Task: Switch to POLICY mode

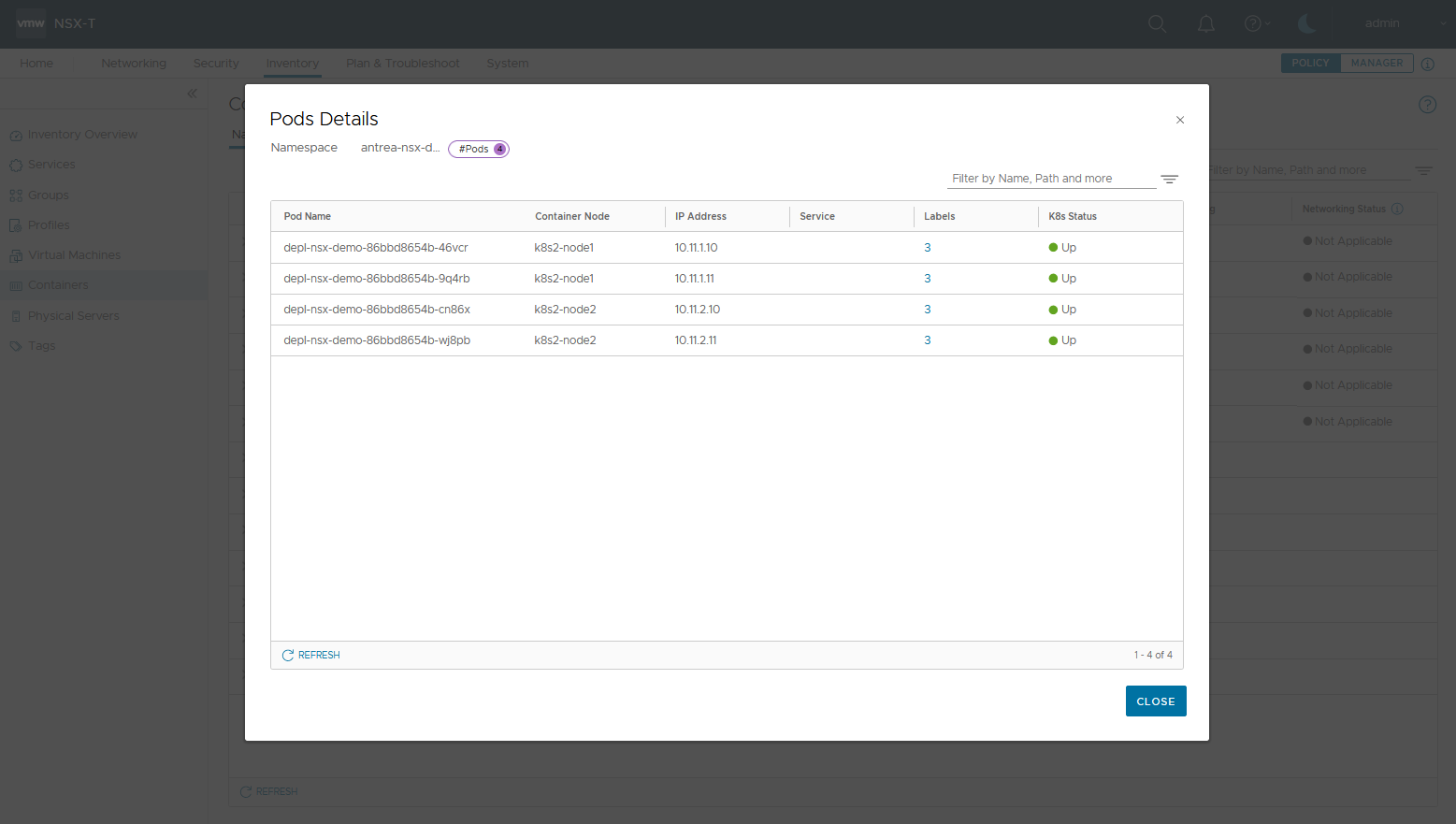Action: (1310, 63)
